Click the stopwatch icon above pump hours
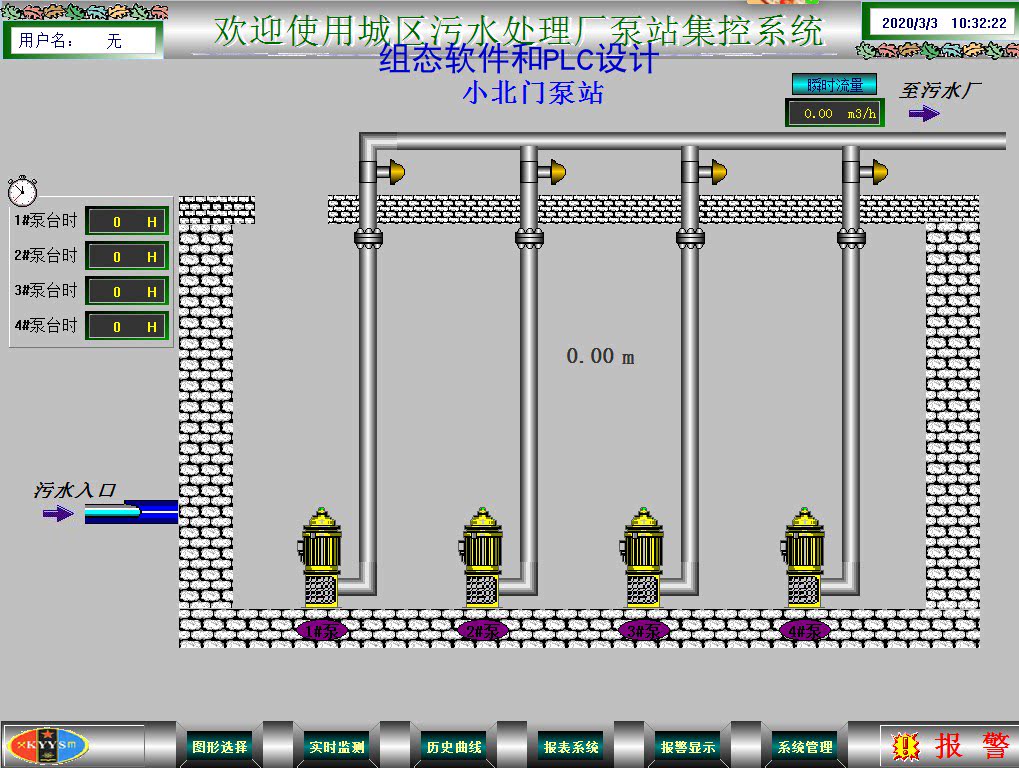Screen dimensions: 1019x768 [22, 190]
